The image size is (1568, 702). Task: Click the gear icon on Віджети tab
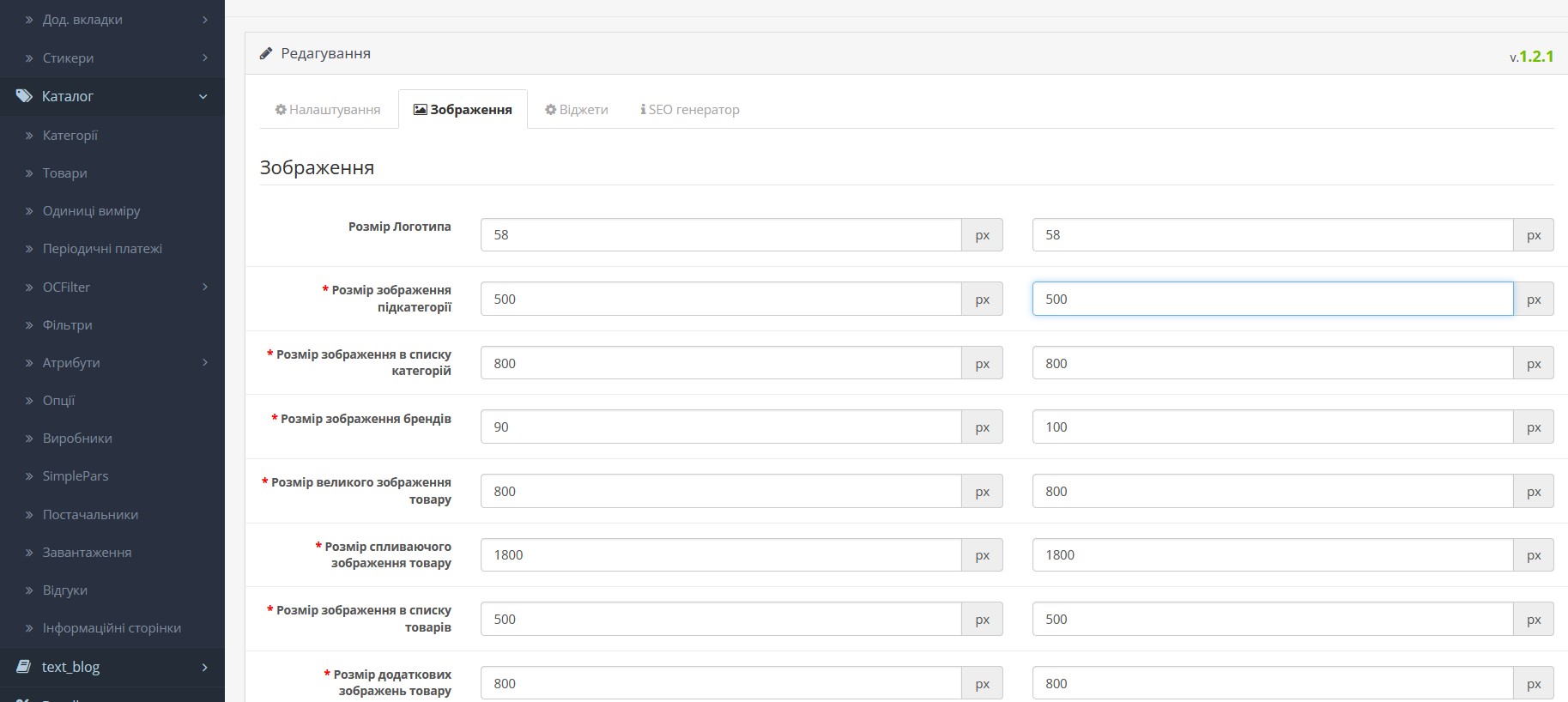[x=551, y=110]
